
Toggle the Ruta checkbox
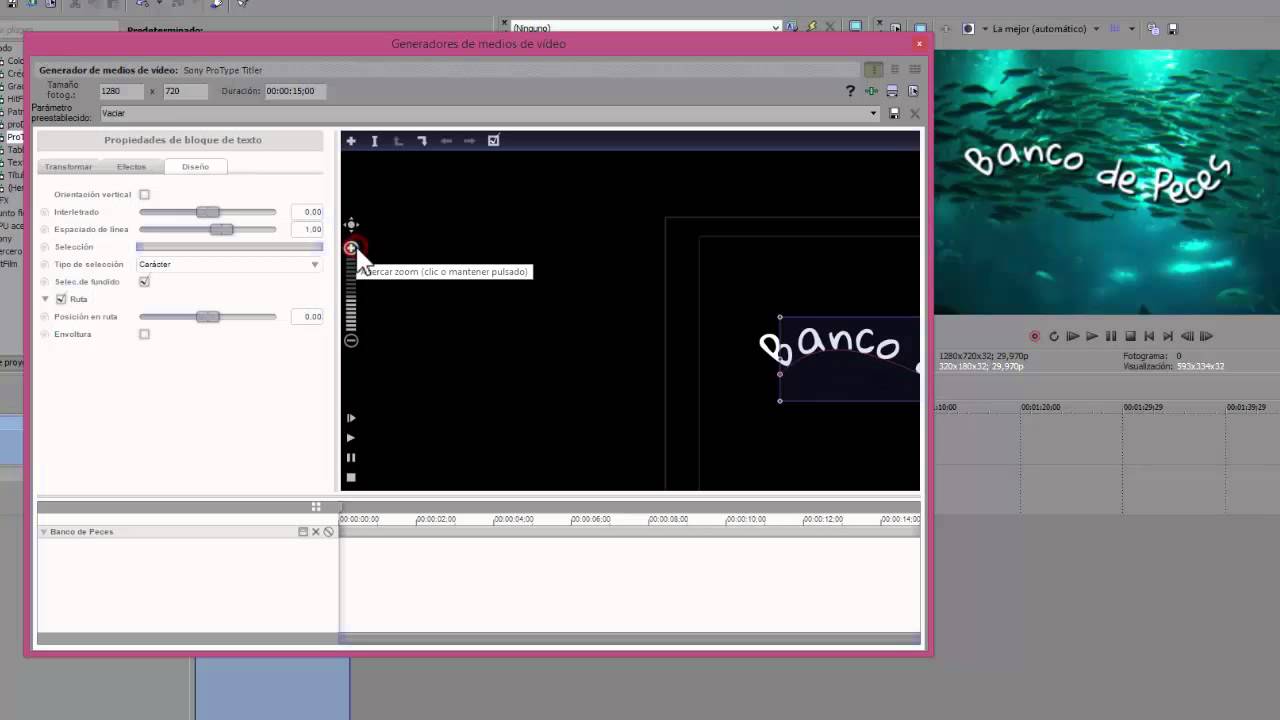(61, 299)
